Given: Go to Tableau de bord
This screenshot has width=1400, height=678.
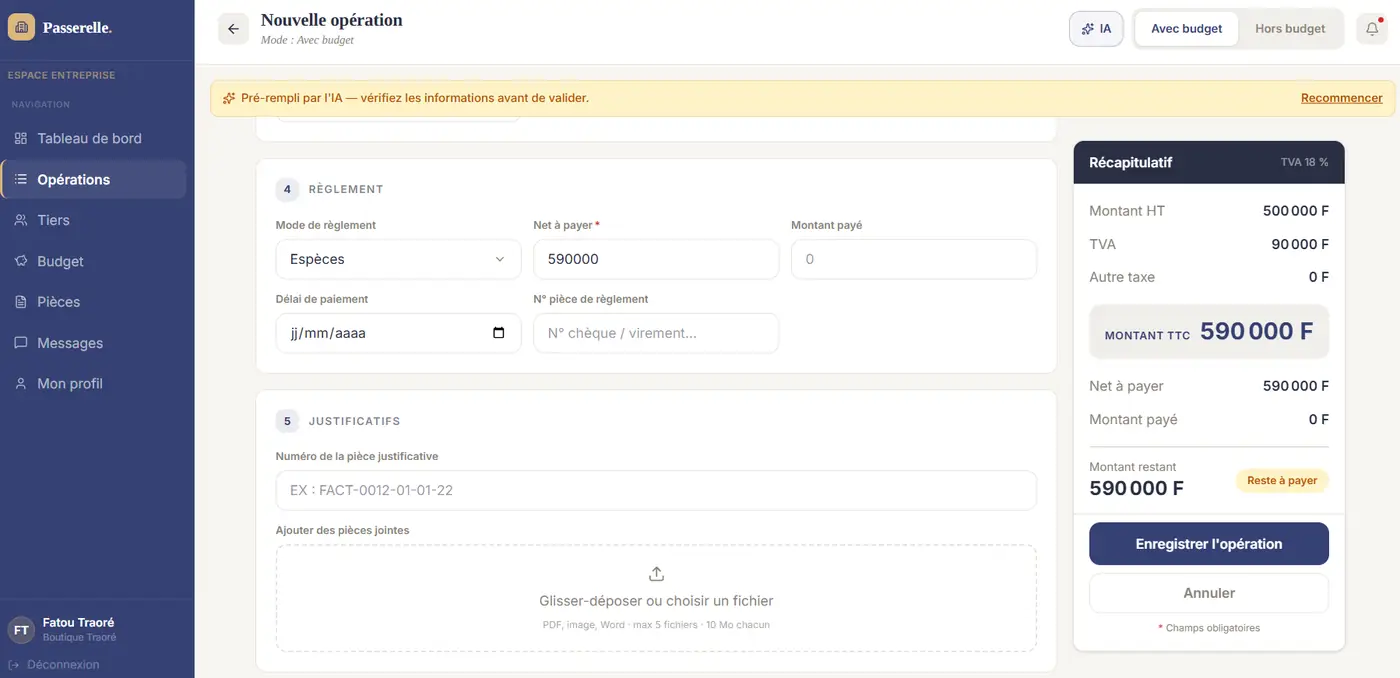Looking at the screenshot, I should (x=93, y=138).
